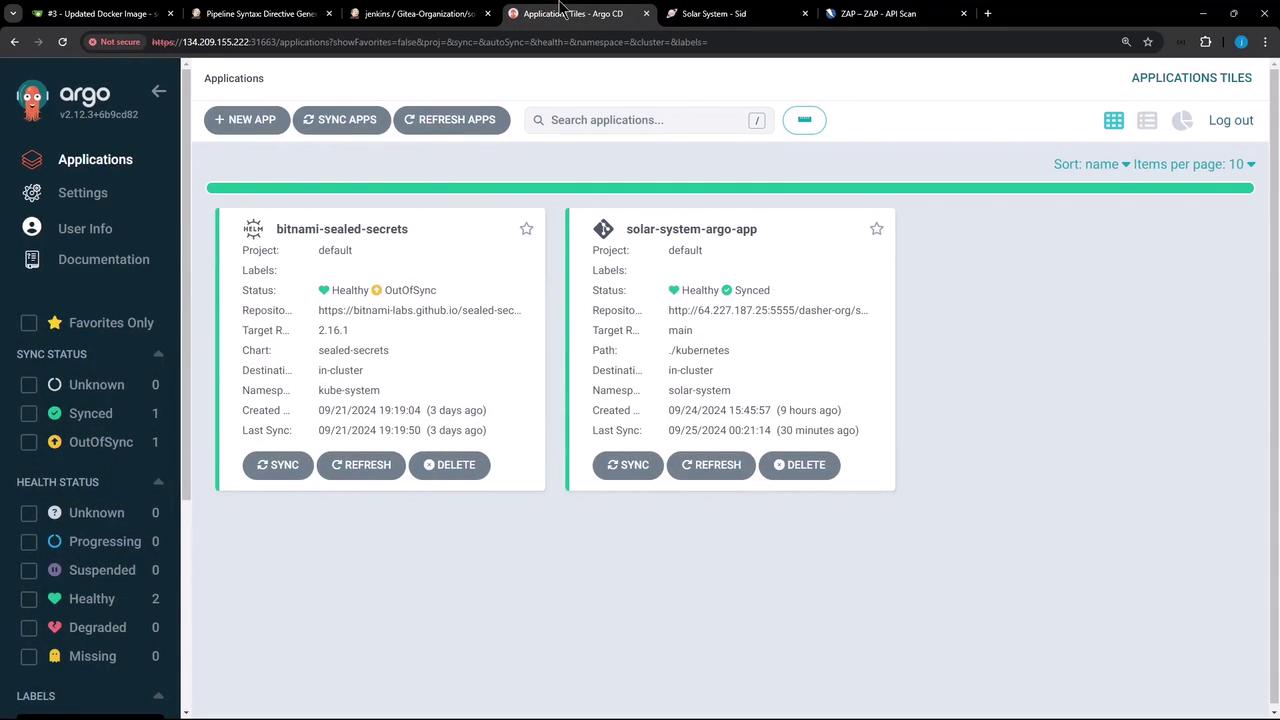The width and height of the screenshot is (1280, 720).
Task: Check the Synced filter
Action: click(29, 413)
